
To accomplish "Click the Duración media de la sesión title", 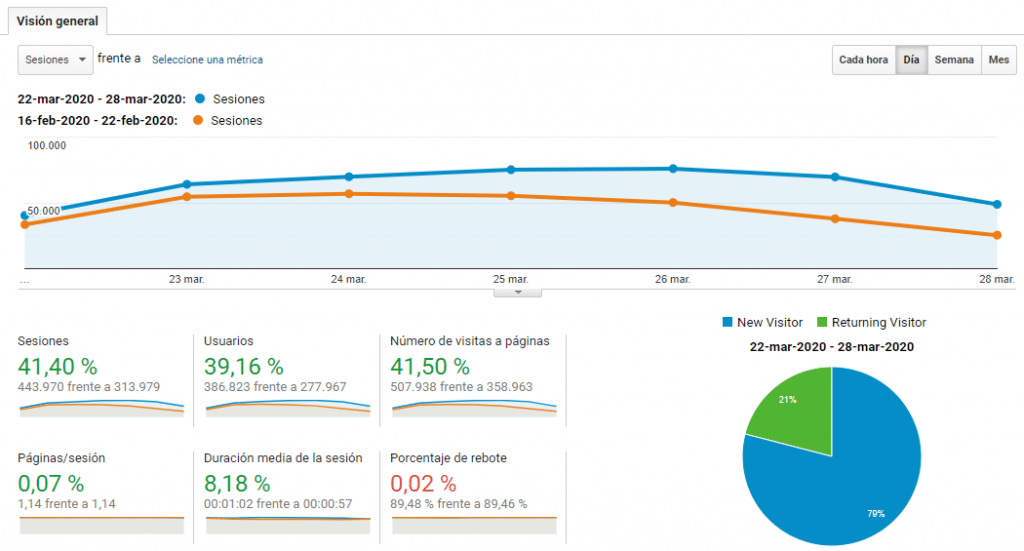I will coord(283,458).
